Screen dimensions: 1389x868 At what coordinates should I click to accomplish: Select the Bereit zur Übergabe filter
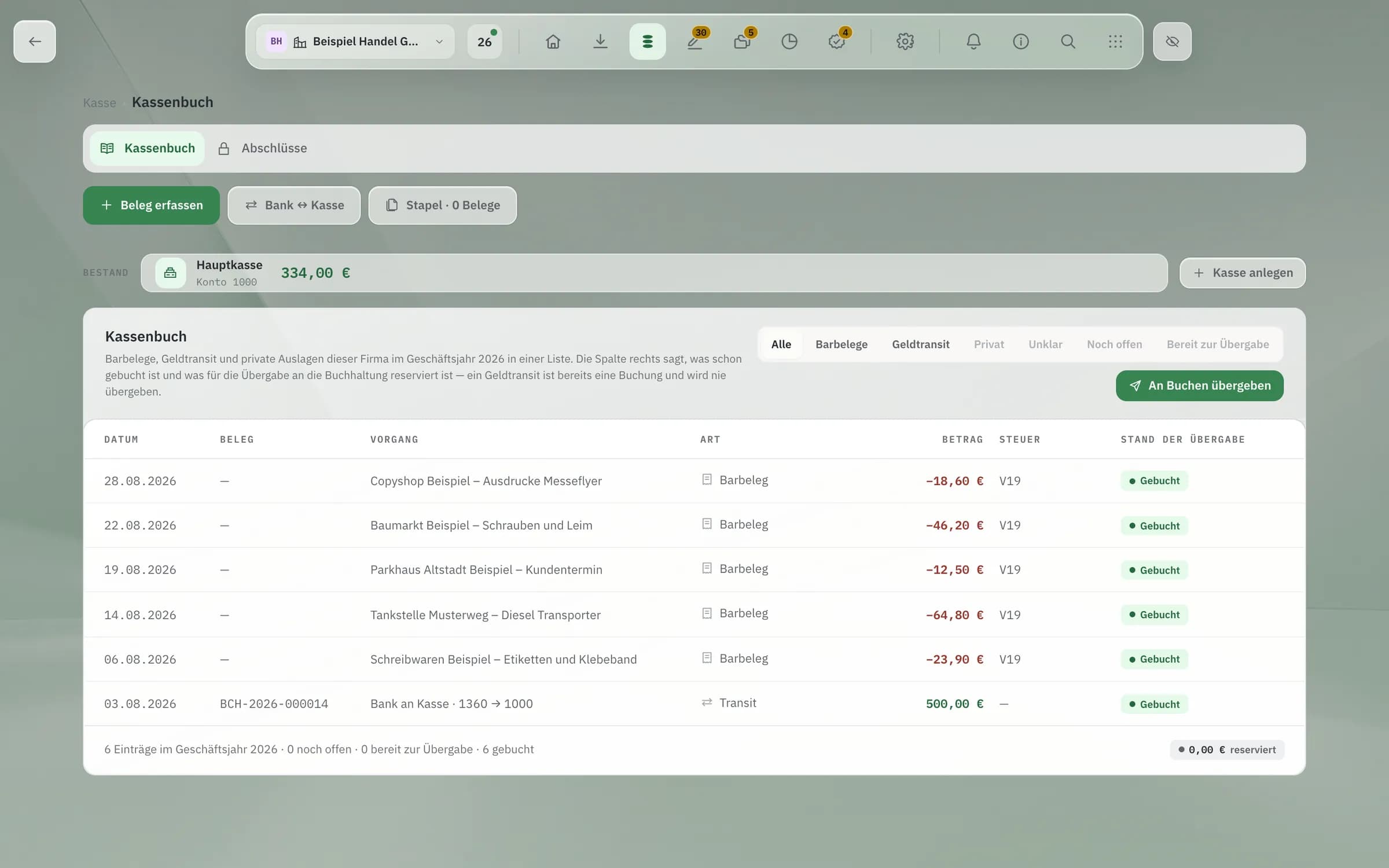(1218, 344)
